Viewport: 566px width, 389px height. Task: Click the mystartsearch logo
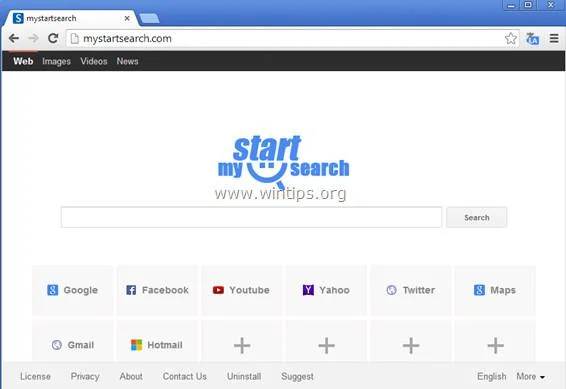click(x=284, y=161)
